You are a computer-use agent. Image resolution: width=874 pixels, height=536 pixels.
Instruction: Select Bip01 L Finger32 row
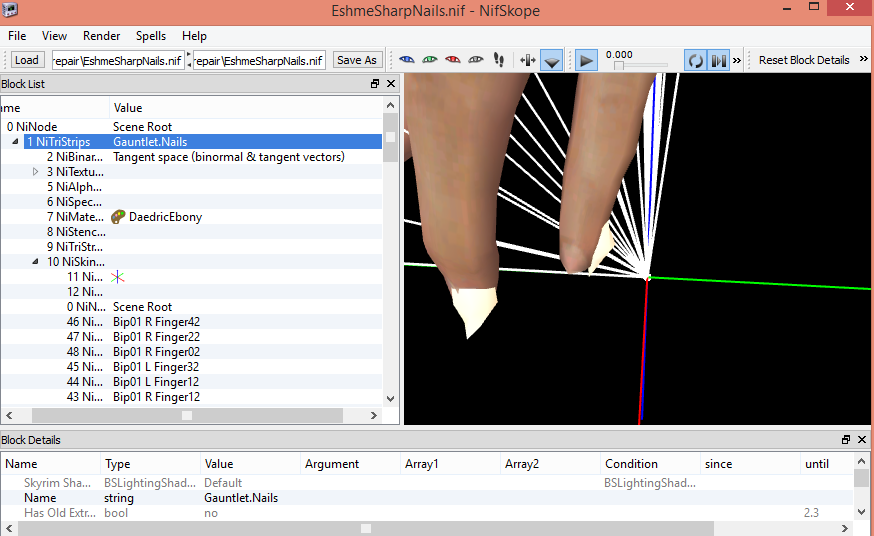click(191, 367)
